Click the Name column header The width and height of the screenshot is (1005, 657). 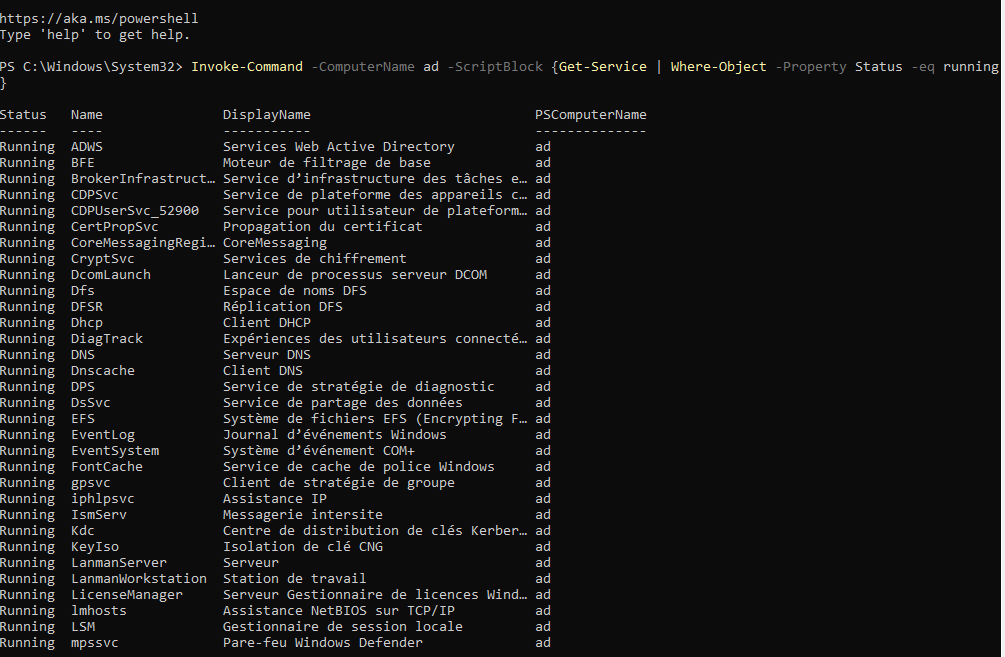[x=86, y=114]
